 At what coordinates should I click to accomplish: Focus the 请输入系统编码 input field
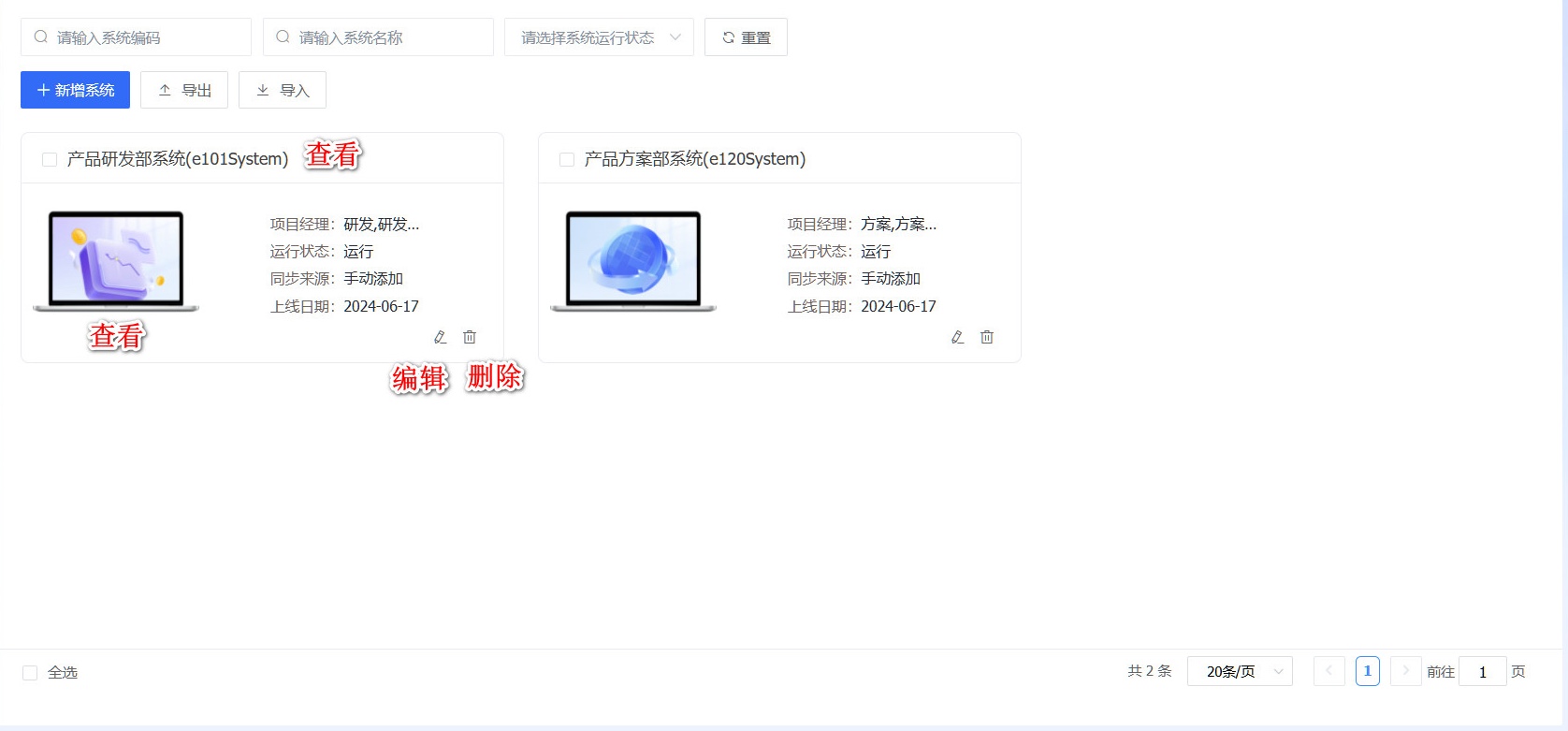136,37
